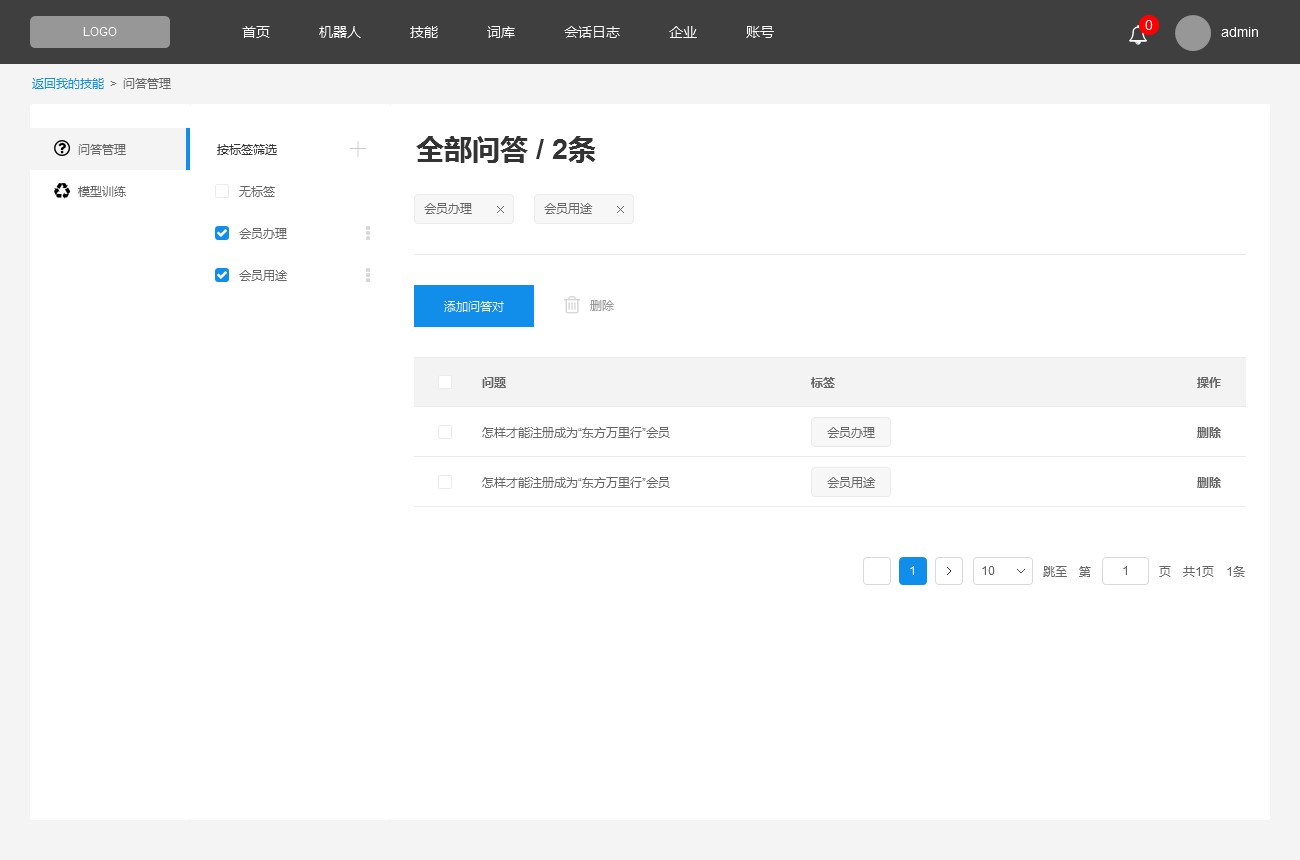Click the 返回我的技能 breadcrumb link
Image resolution: width=1300 pixels, height=860 pixels.
(x=68, y=84)
